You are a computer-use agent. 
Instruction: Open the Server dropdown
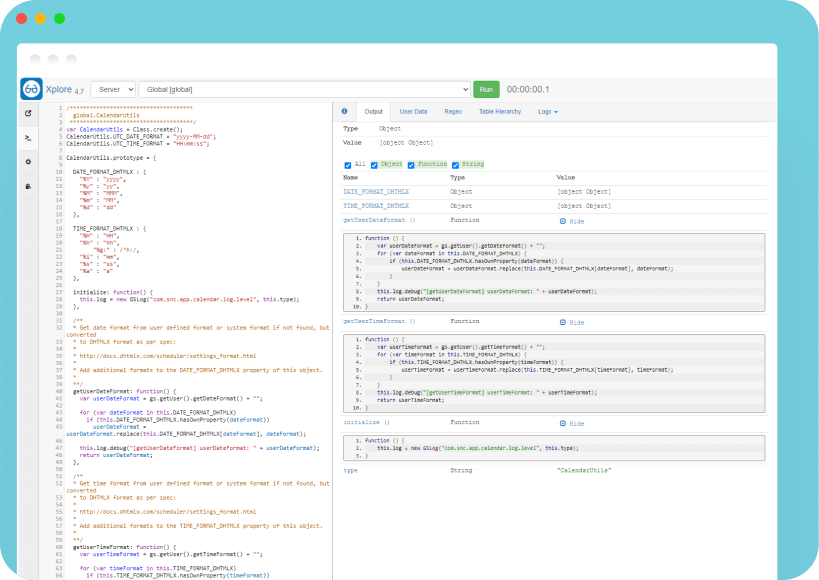tap(113, 89)
